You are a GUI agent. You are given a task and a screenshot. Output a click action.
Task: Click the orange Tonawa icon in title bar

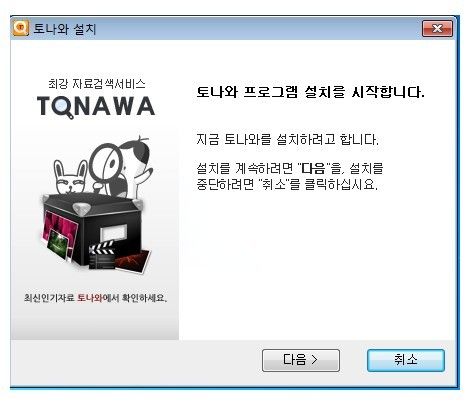(21, 28)
